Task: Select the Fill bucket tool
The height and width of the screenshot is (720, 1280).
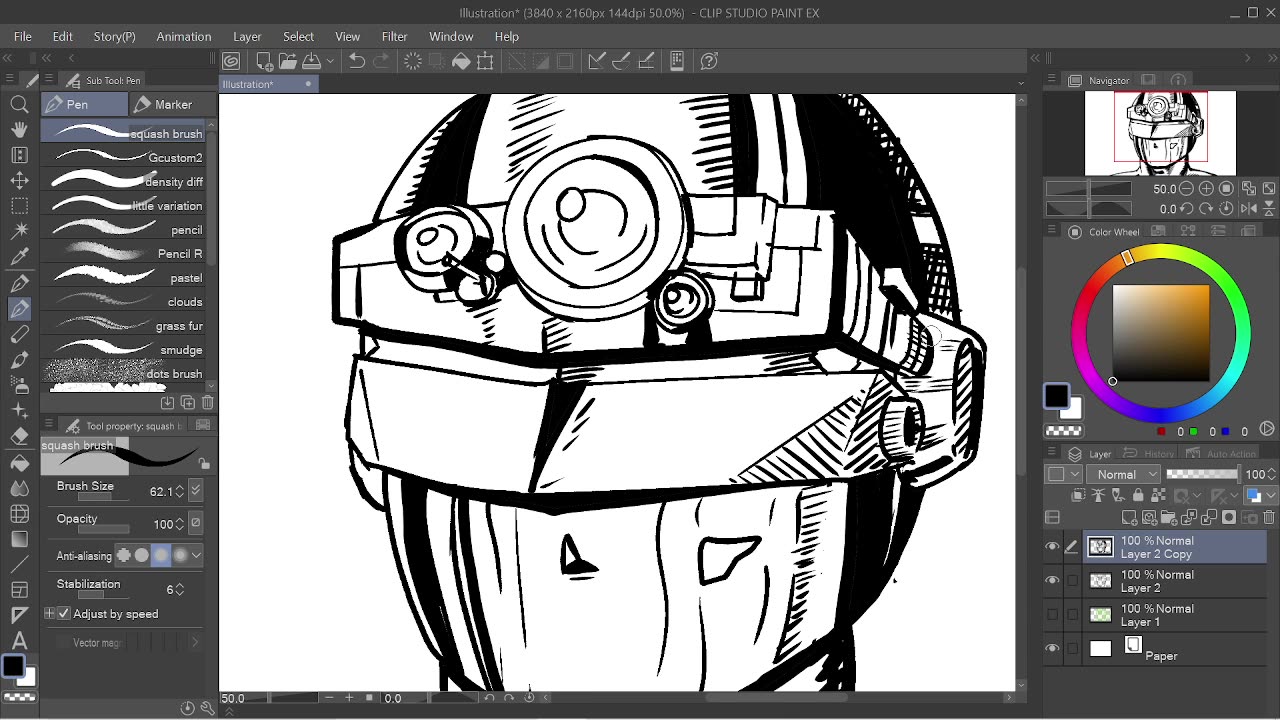Action: tap(19, 463)
